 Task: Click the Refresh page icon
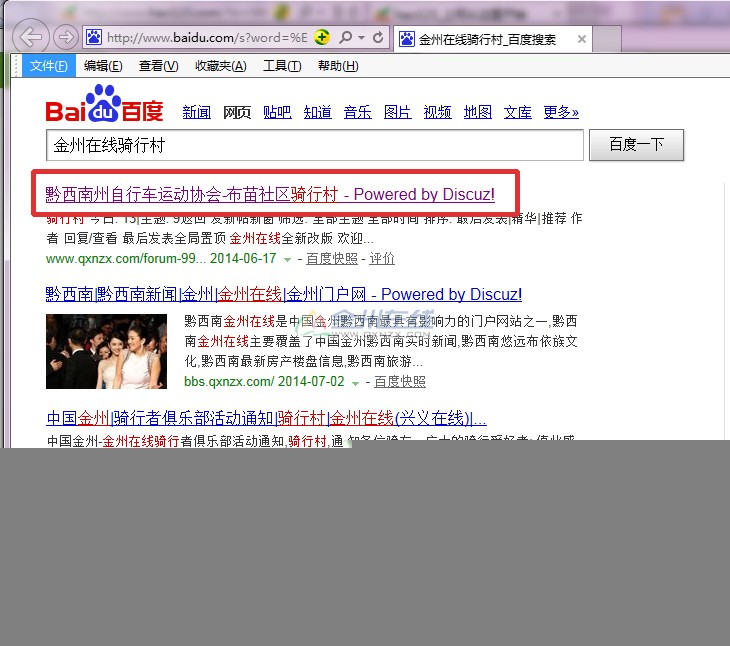pyautogui.click(x=378, y=37)
